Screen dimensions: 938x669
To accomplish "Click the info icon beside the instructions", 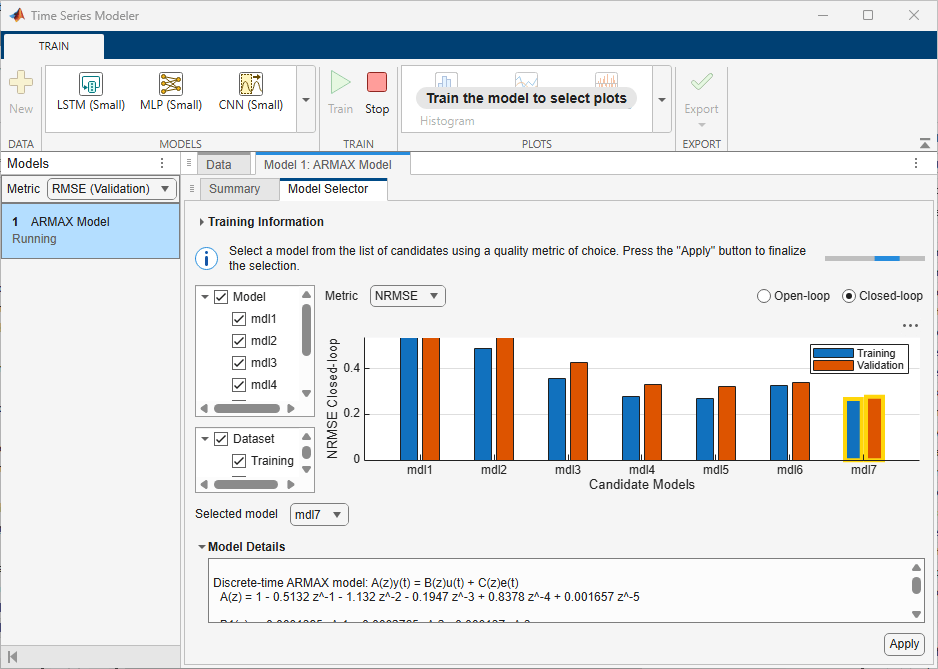I will [207, 259].
